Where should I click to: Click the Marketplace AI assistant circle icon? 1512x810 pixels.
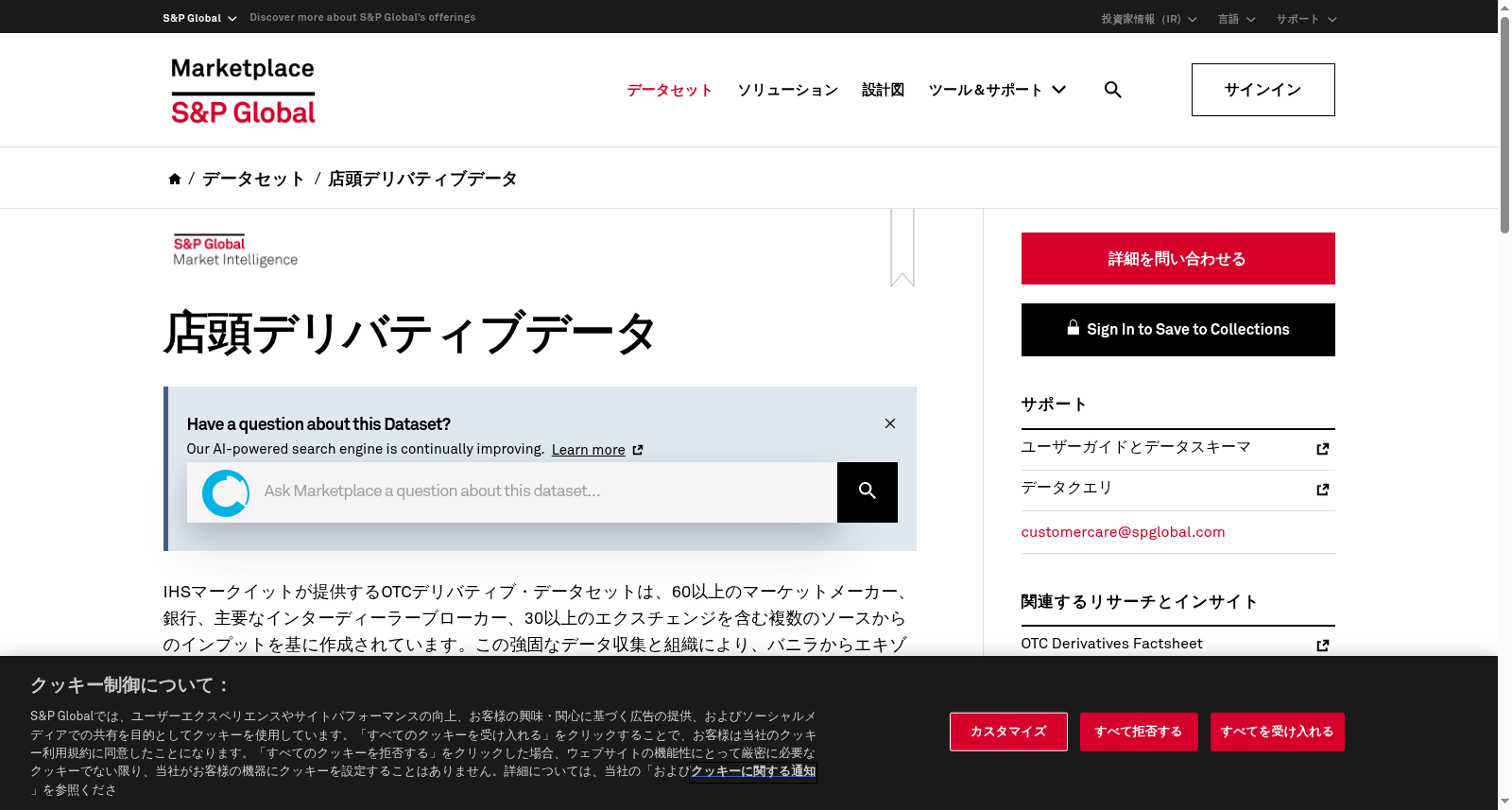226,492
